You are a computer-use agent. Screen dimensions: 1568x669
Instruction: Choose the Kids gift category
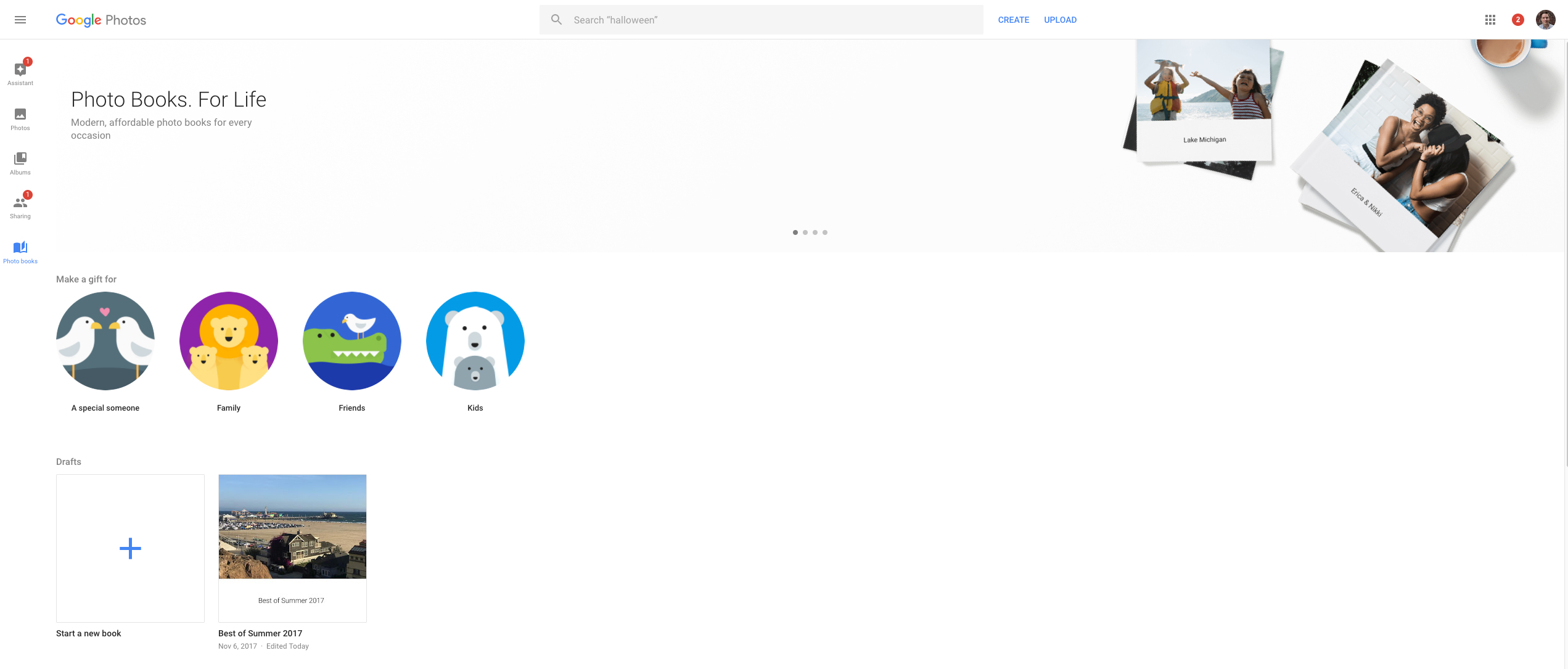[475, 341]
